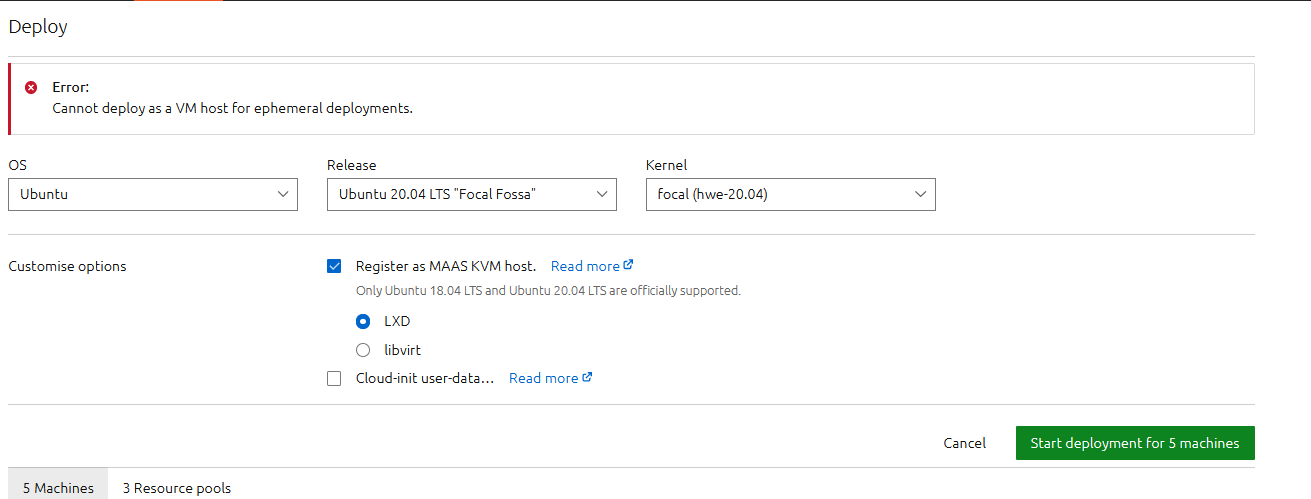Choose the libvirt radio option

pos(364,350)
